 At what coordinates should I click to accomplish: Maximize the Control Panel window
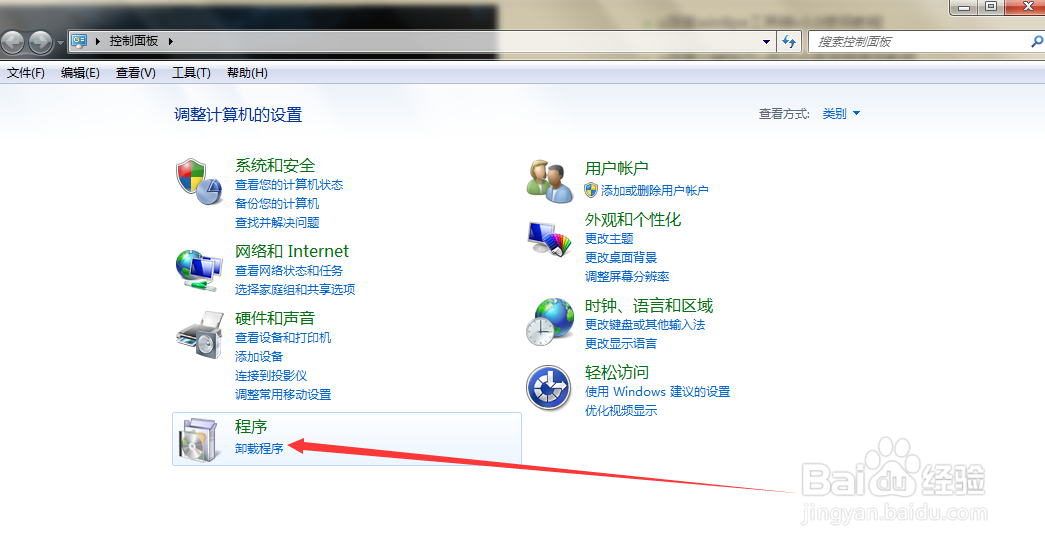[991, 7]
